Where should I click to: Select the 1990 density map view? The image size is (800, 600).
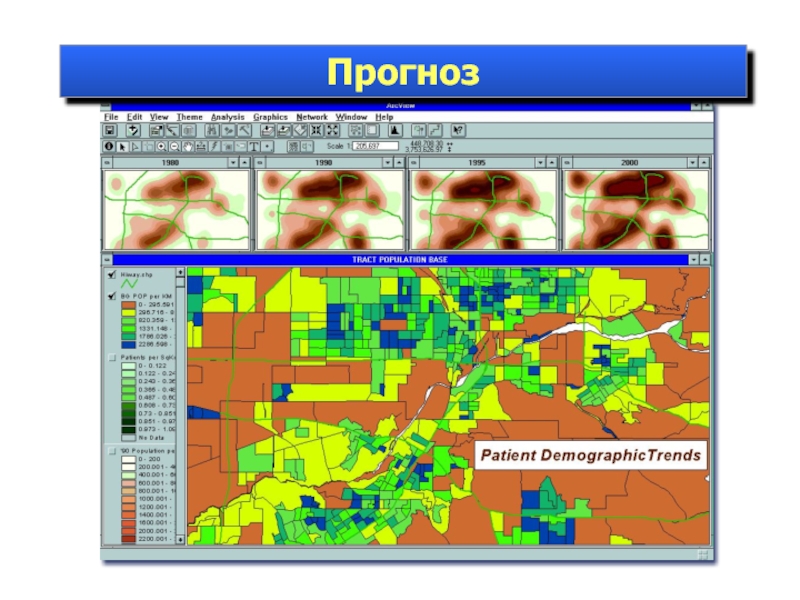pos(330,210)
